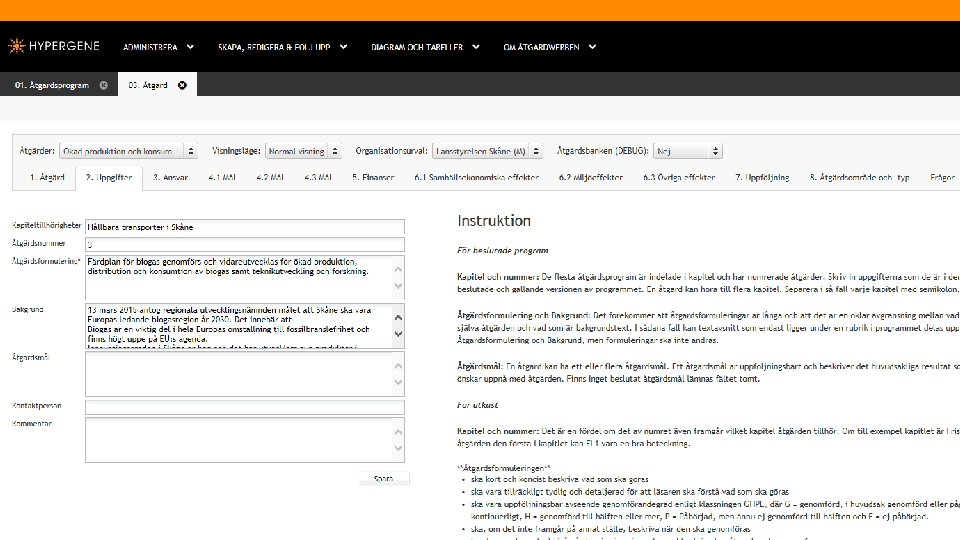Open the Diagram och tabeller menu chevron
Image resolution: width=960 pixels, height=540 pixels.
click(x=476, y=47)
